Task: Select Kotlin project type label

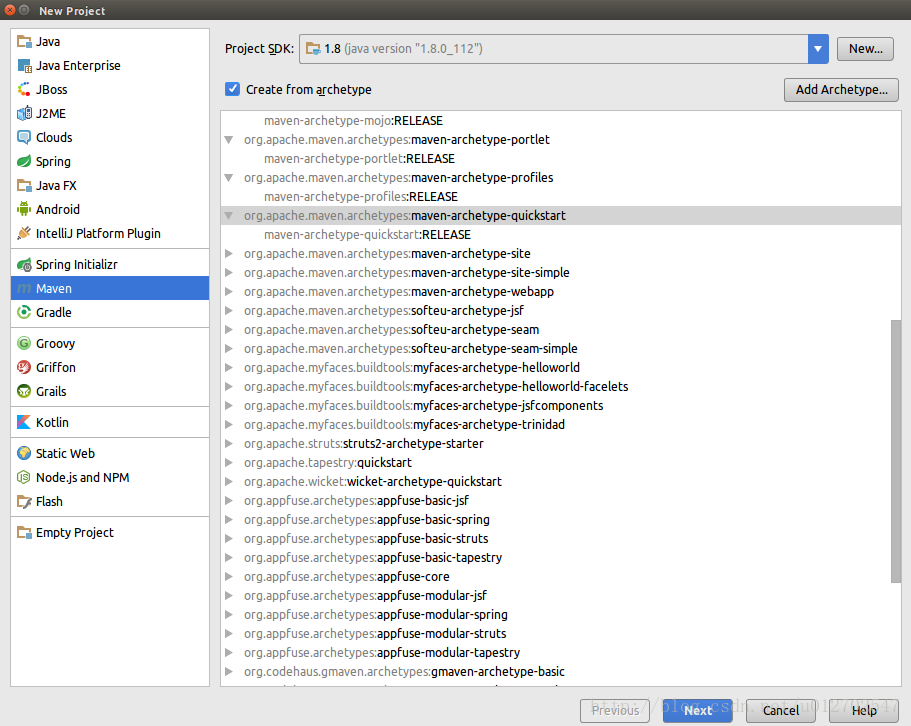Action: coord(52,422)
